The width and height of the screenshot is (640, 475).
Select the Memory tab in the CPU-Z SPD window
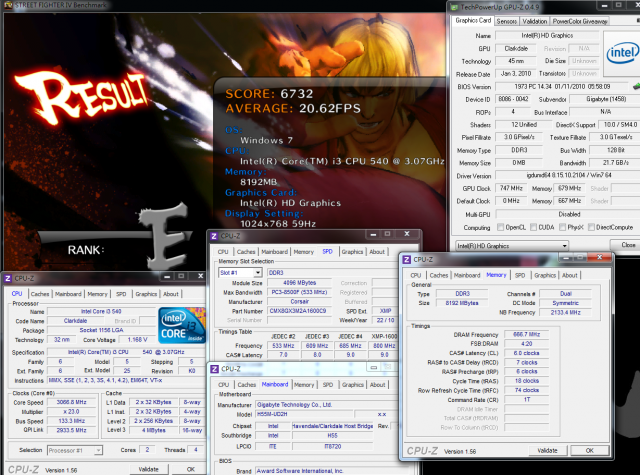(304, 252)
